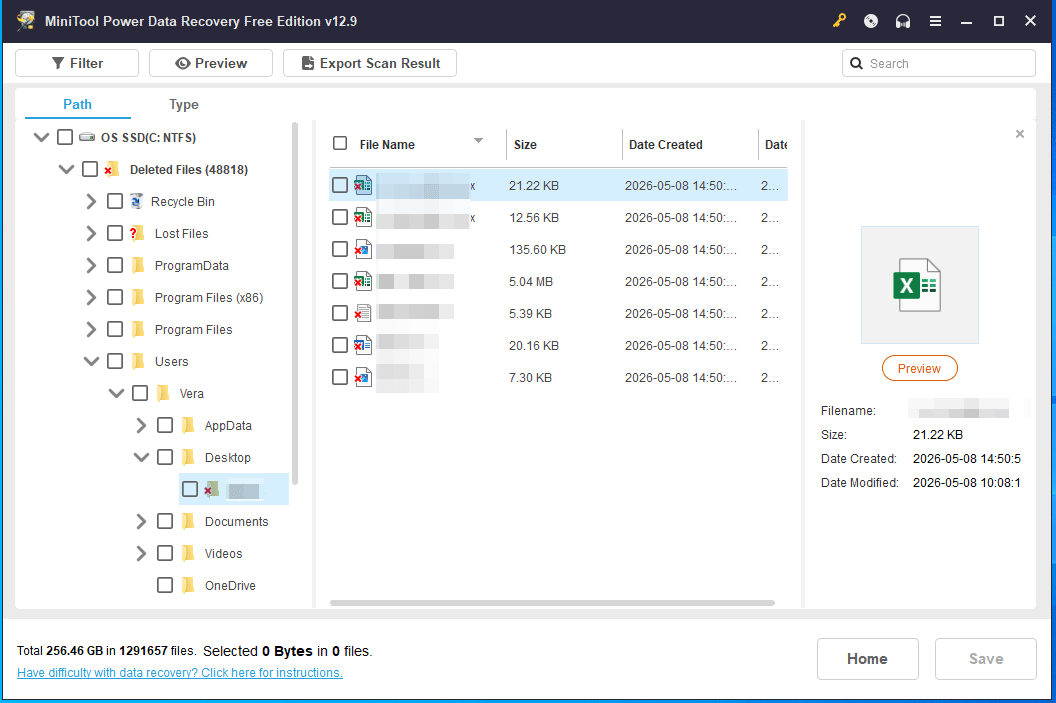
Task: Click Export Scan Result button
Action: (370, 63)
